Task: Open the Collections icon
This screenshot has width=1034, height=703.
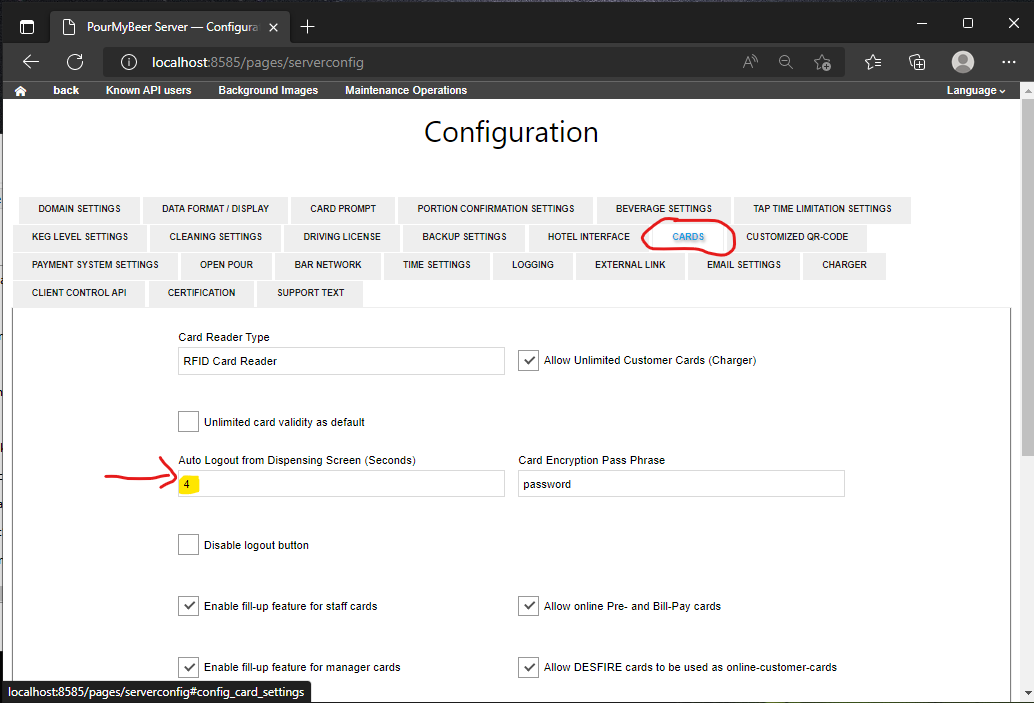Action: click(x=917, y=62)
